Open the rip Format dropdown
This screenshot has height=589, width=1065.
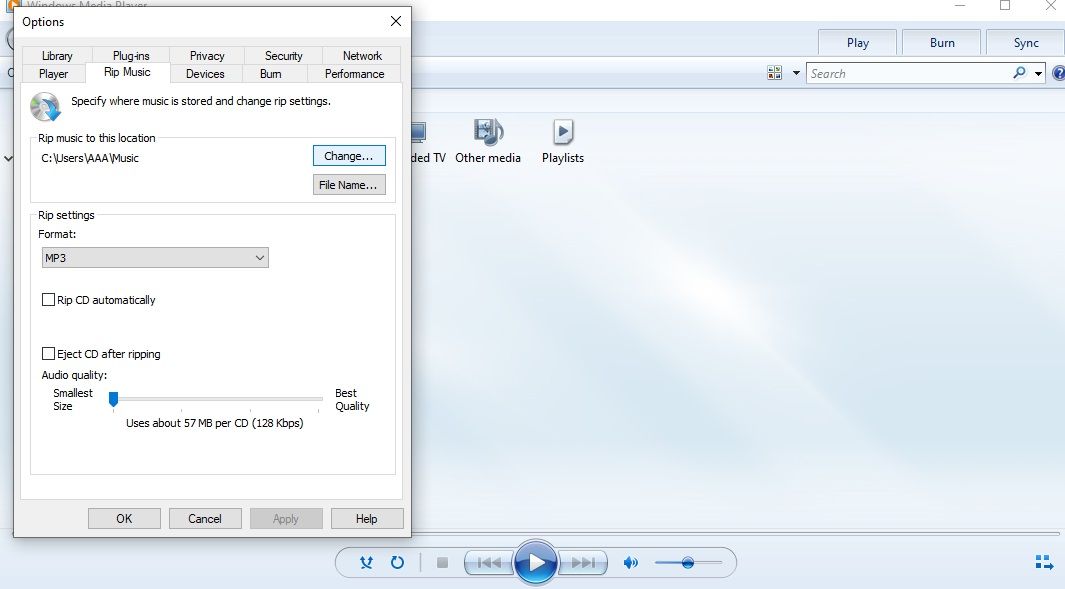[156, 257]
